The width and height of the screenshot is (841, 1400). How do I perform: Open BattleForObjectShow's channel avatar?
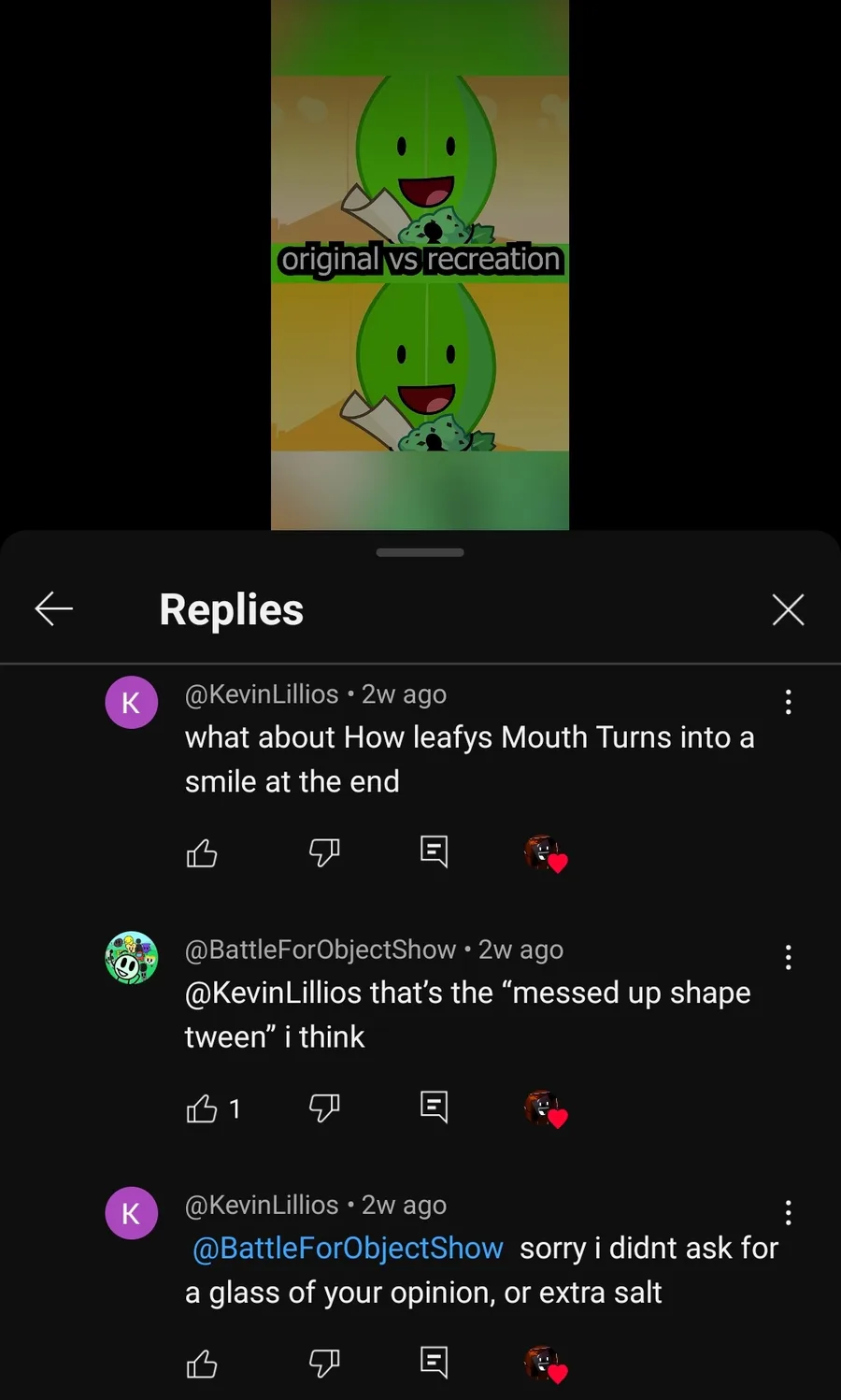[131, 957]
